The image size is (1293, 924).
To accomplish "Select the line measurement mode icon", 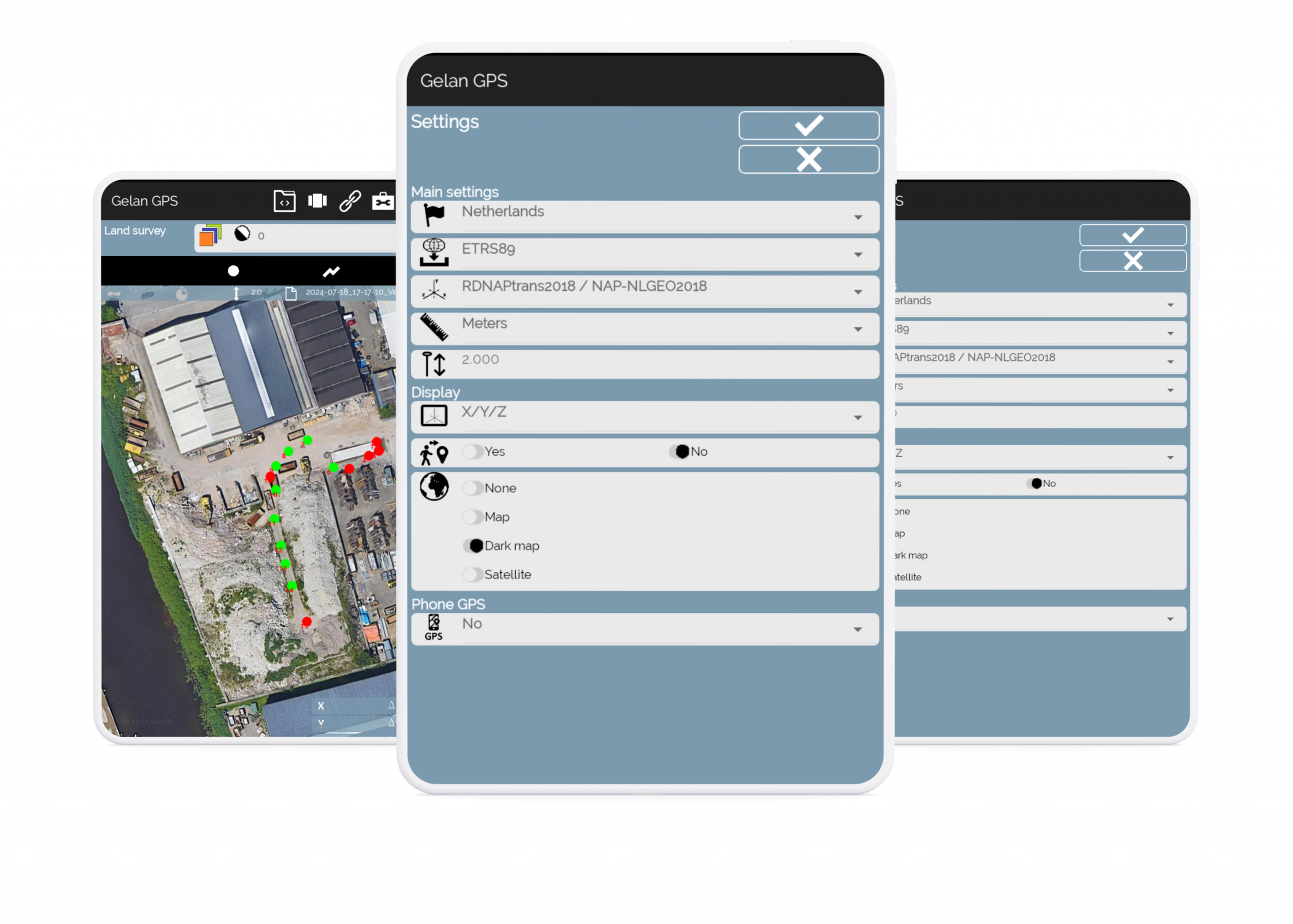I will 331,271.
